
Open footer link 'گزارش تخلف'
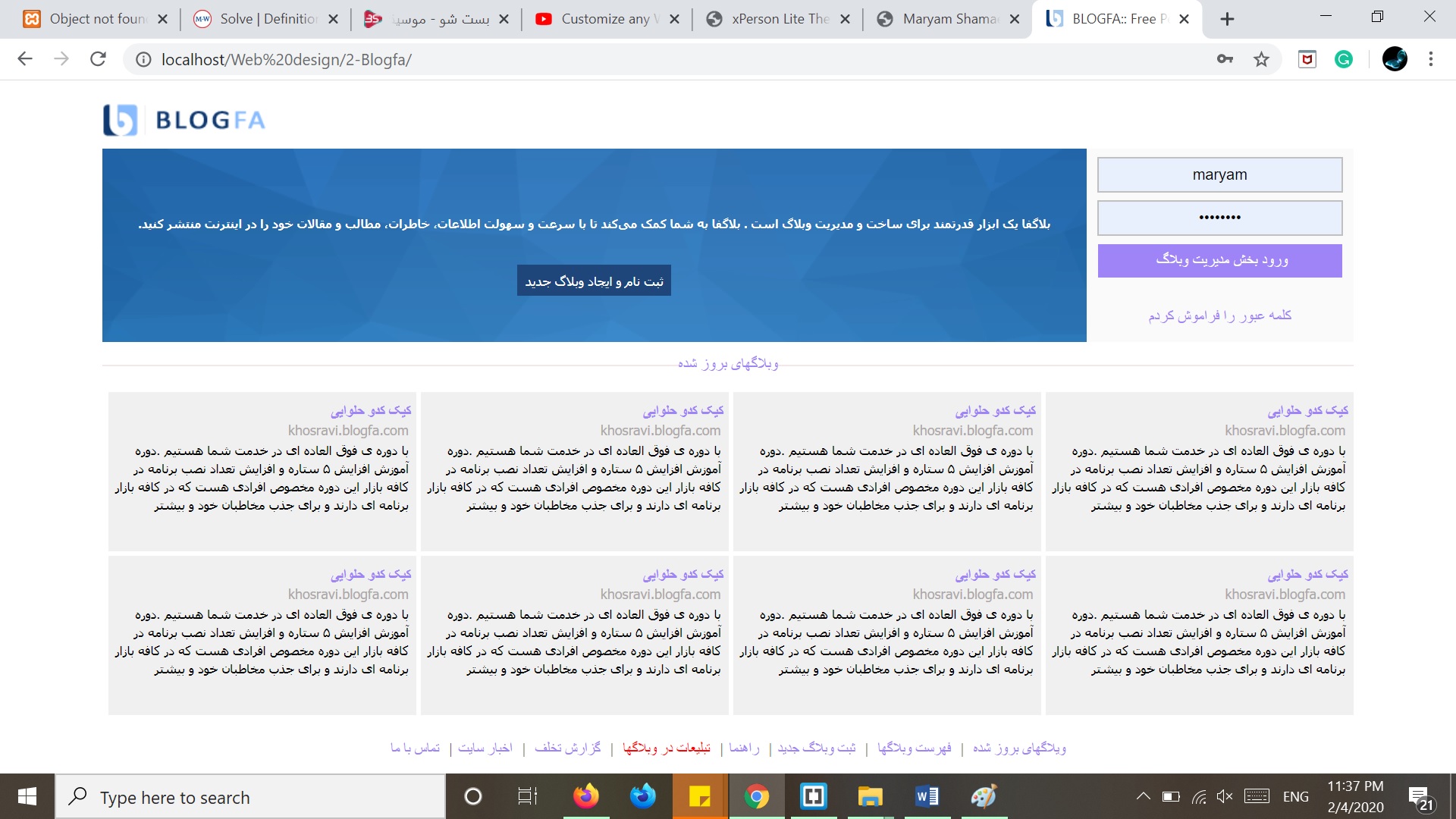click(x=567, y=748)
